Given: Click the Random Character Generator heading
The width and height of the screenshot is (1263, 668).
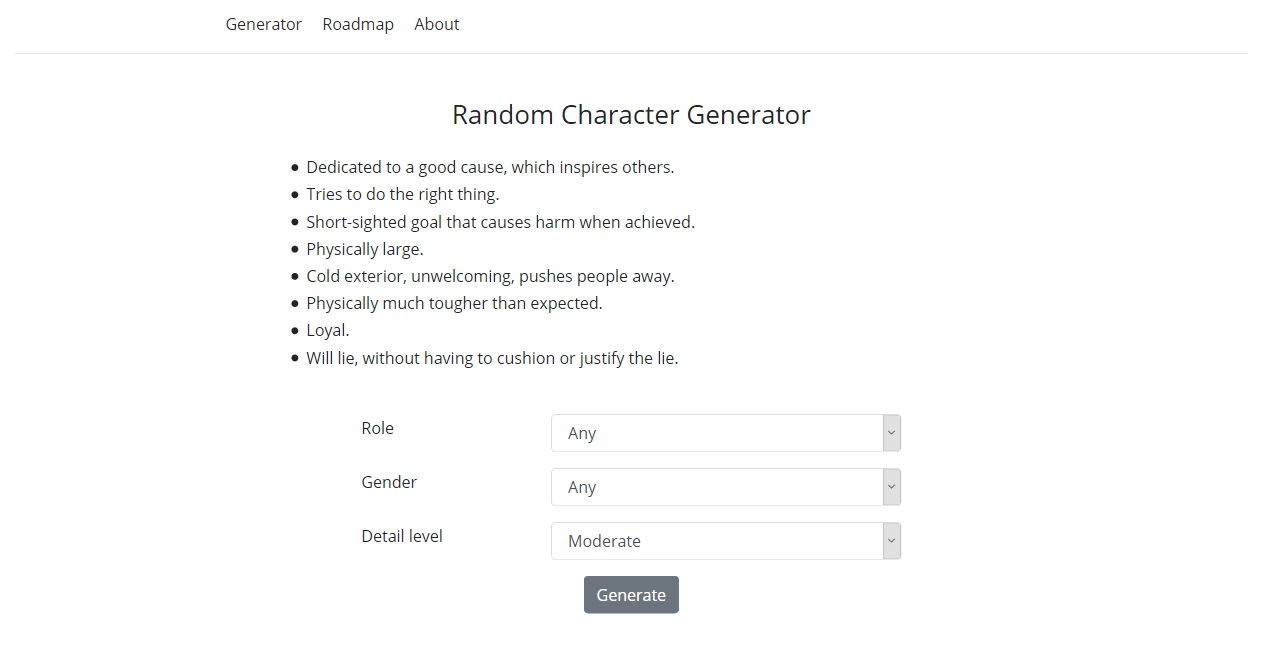Looking at the screenshot, I should coord(631,115).
